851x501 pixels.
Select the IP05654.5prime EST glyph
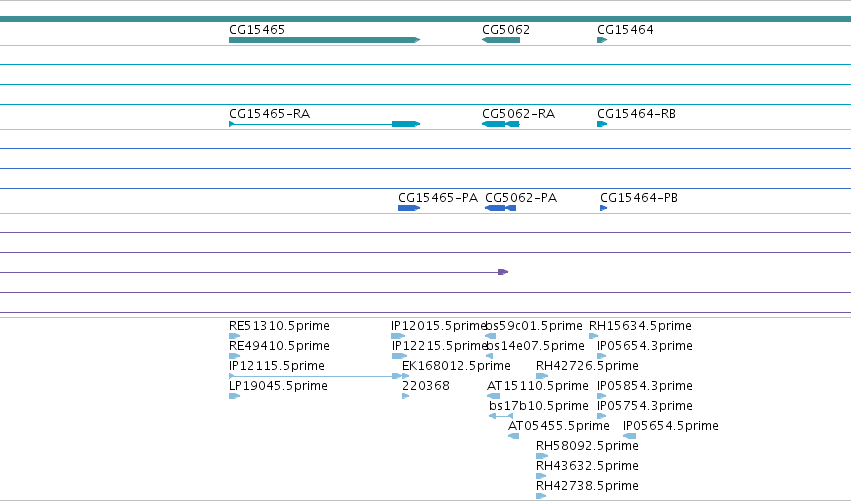[x=630, y=436]
